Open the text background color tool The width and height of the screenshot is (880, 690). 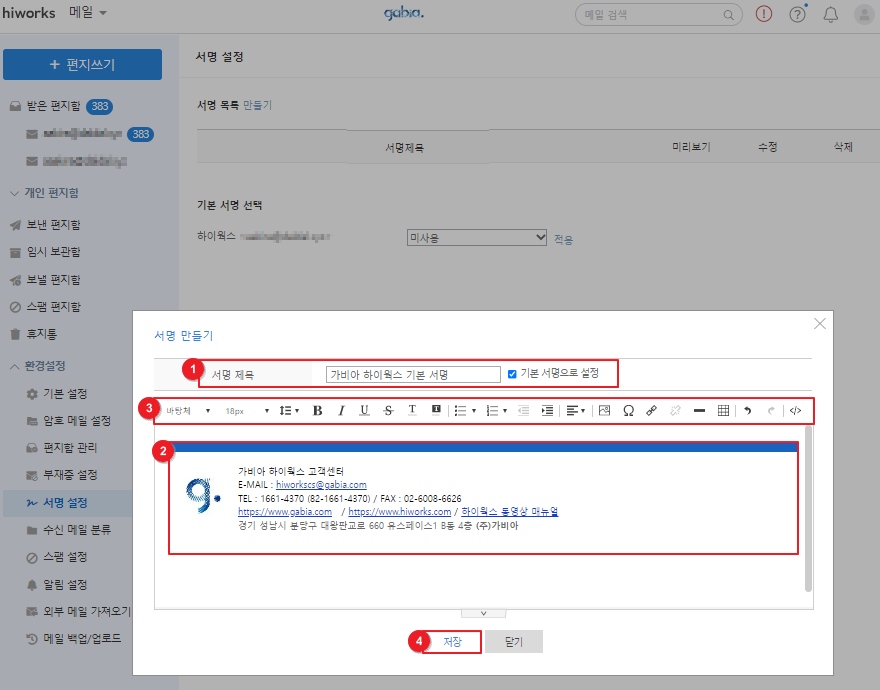[x=436, y=410]
